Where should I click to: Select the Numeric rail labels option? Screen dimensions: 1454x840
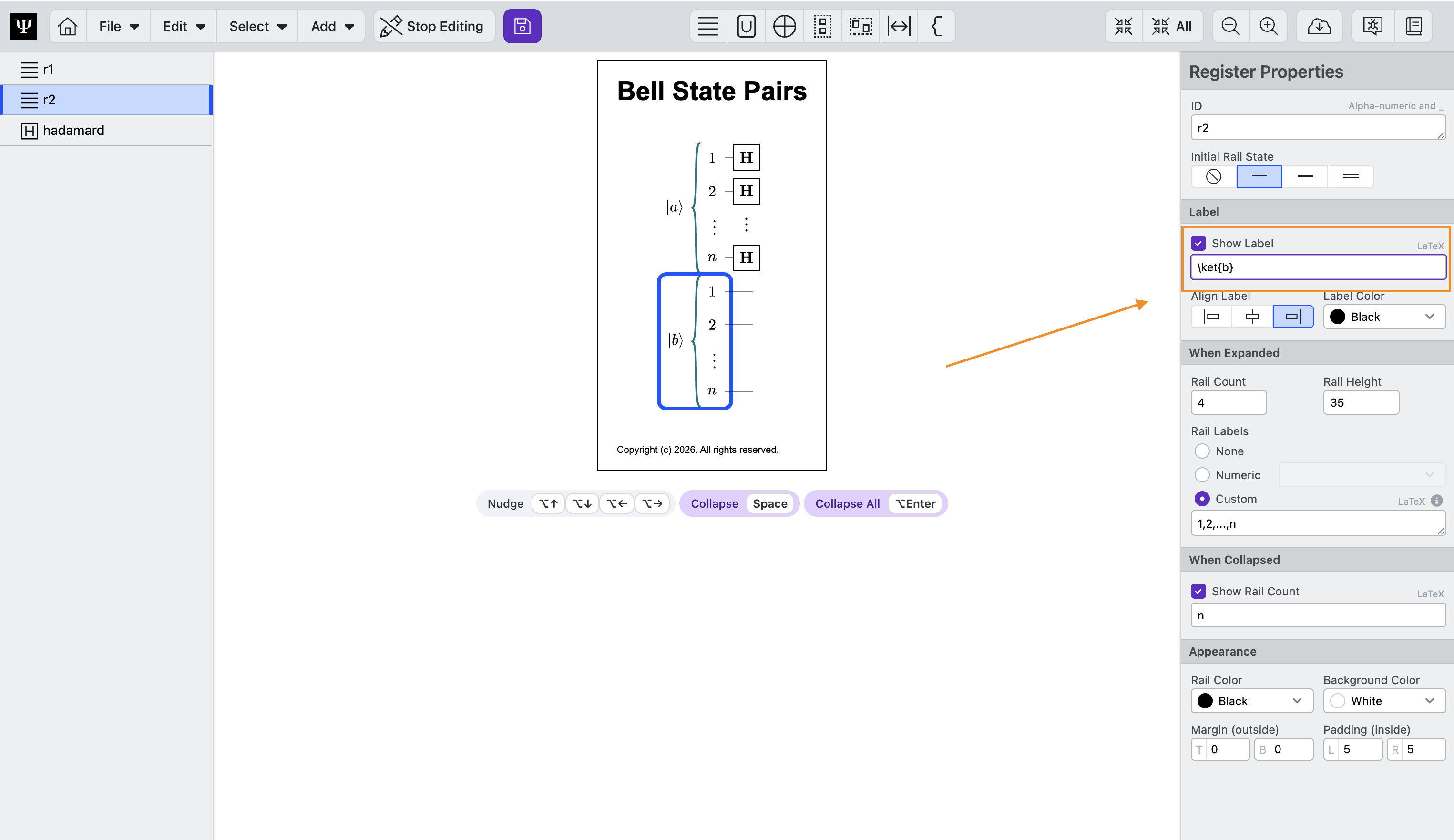coord(1202,475)
